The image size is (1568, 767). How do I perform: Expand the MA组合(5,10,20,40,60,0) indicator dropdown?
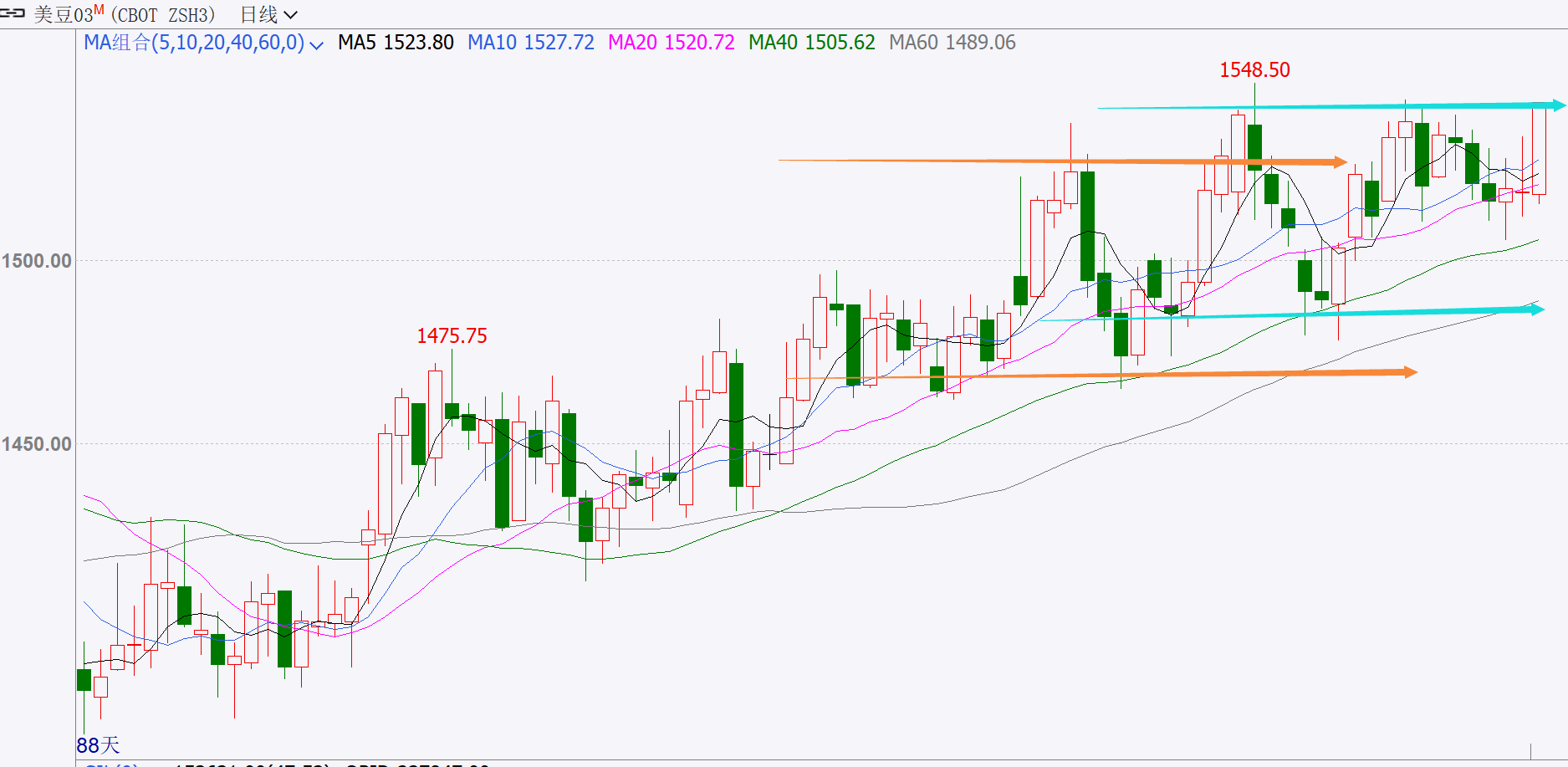pyautogui.click(x=316, y=44)
